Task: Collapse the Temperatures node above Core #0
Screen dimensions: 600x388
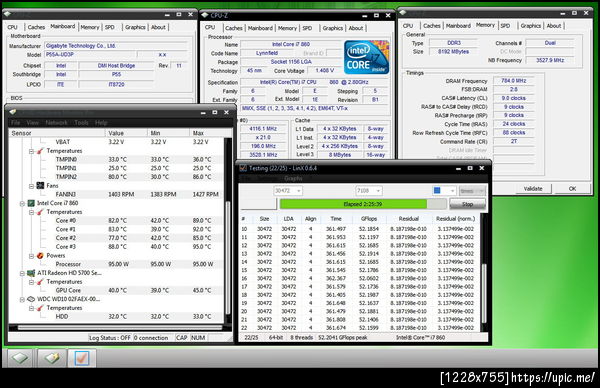Action: (x=31, y=212)
